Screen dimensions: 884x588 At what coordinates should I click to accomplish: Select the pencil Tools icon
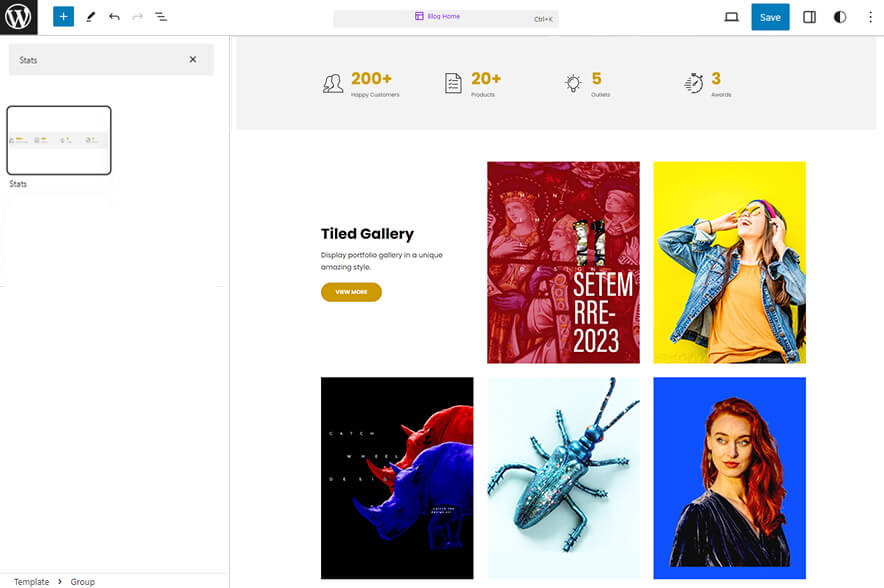(90, 17)
